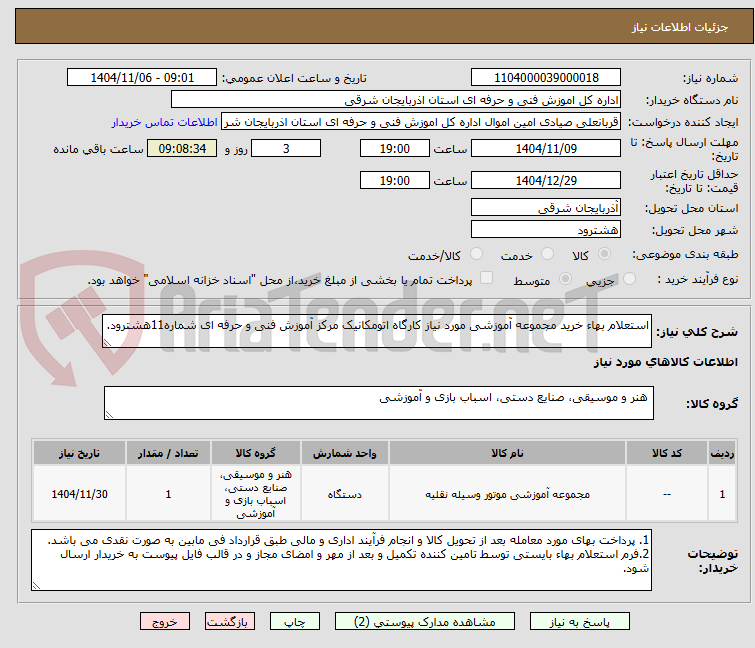The height and width of the screenshot is (648, 755).
Task: Click the ردیف column header
Action: click(x=722, y=453)
